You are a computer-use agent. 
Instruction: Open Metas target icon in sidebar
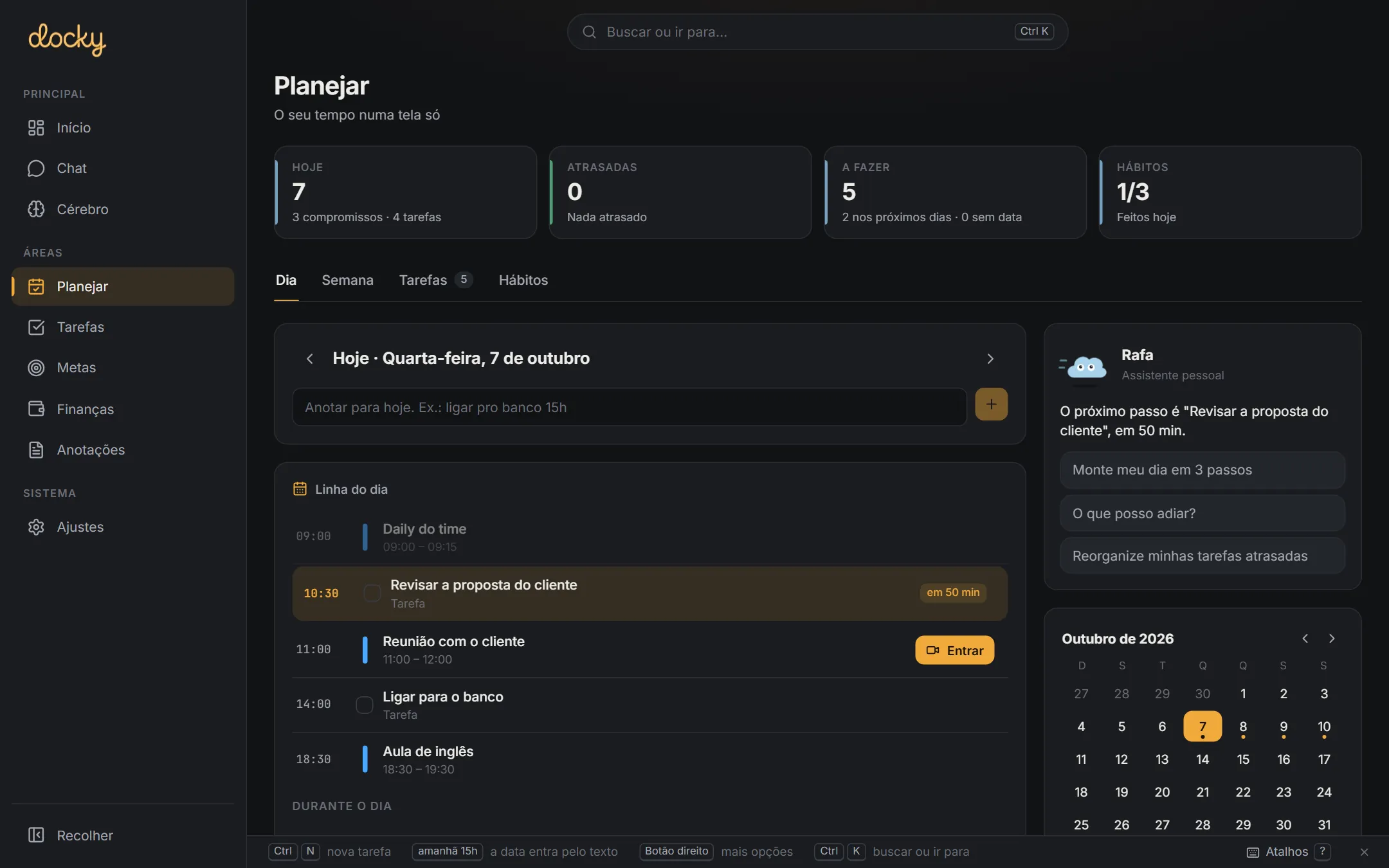[x=36, y=368]
